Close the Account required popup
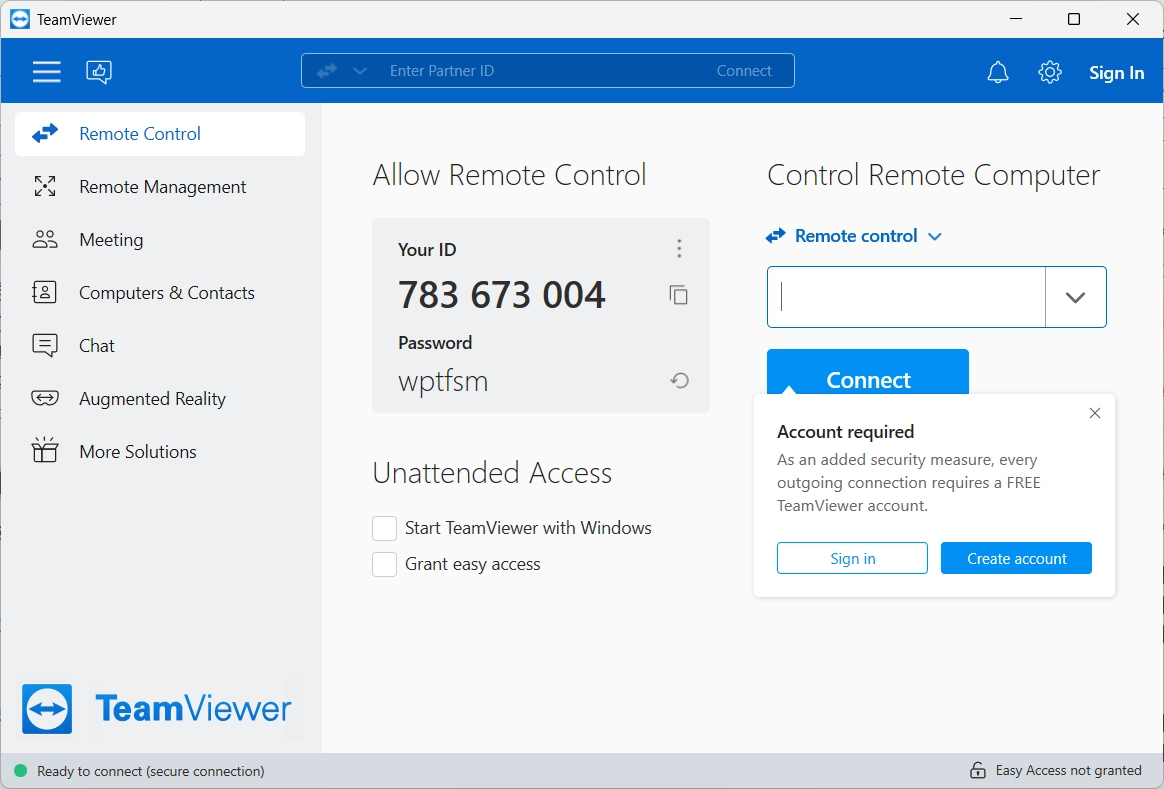This screenshot has height=789, width=1164. 1095,413
